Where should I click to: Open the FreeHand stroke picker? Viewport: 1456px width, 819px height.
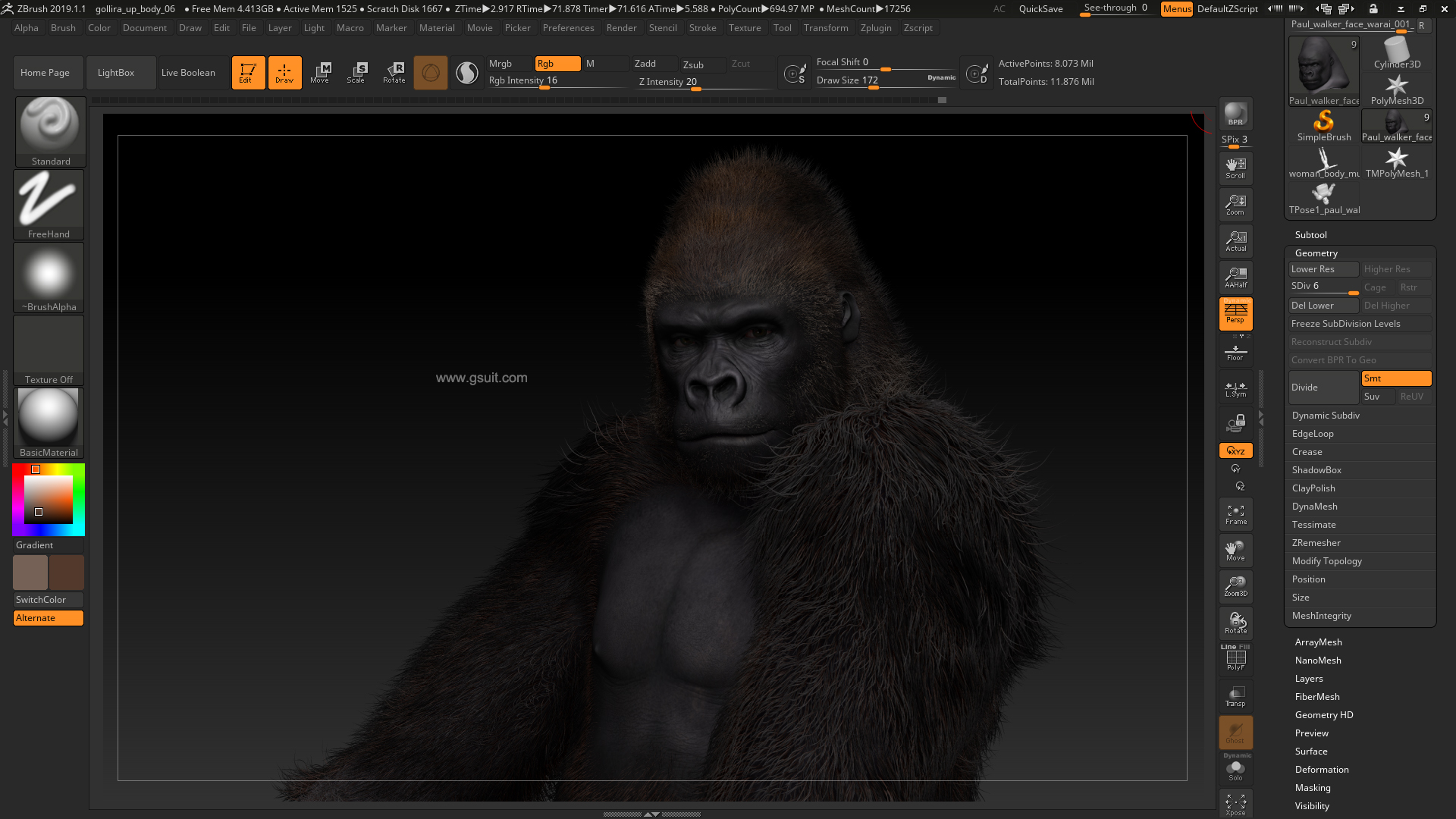coord(49,205)
